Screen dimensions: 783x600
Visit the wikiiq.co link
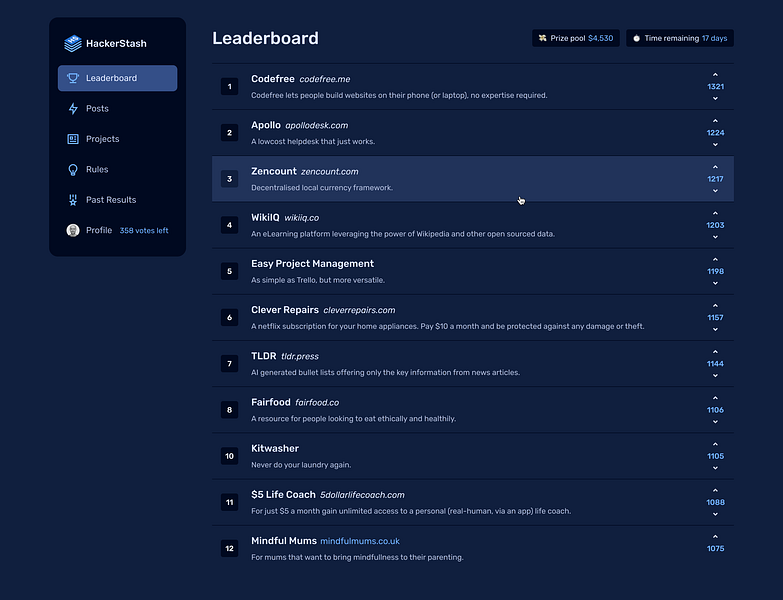[302, 218]
